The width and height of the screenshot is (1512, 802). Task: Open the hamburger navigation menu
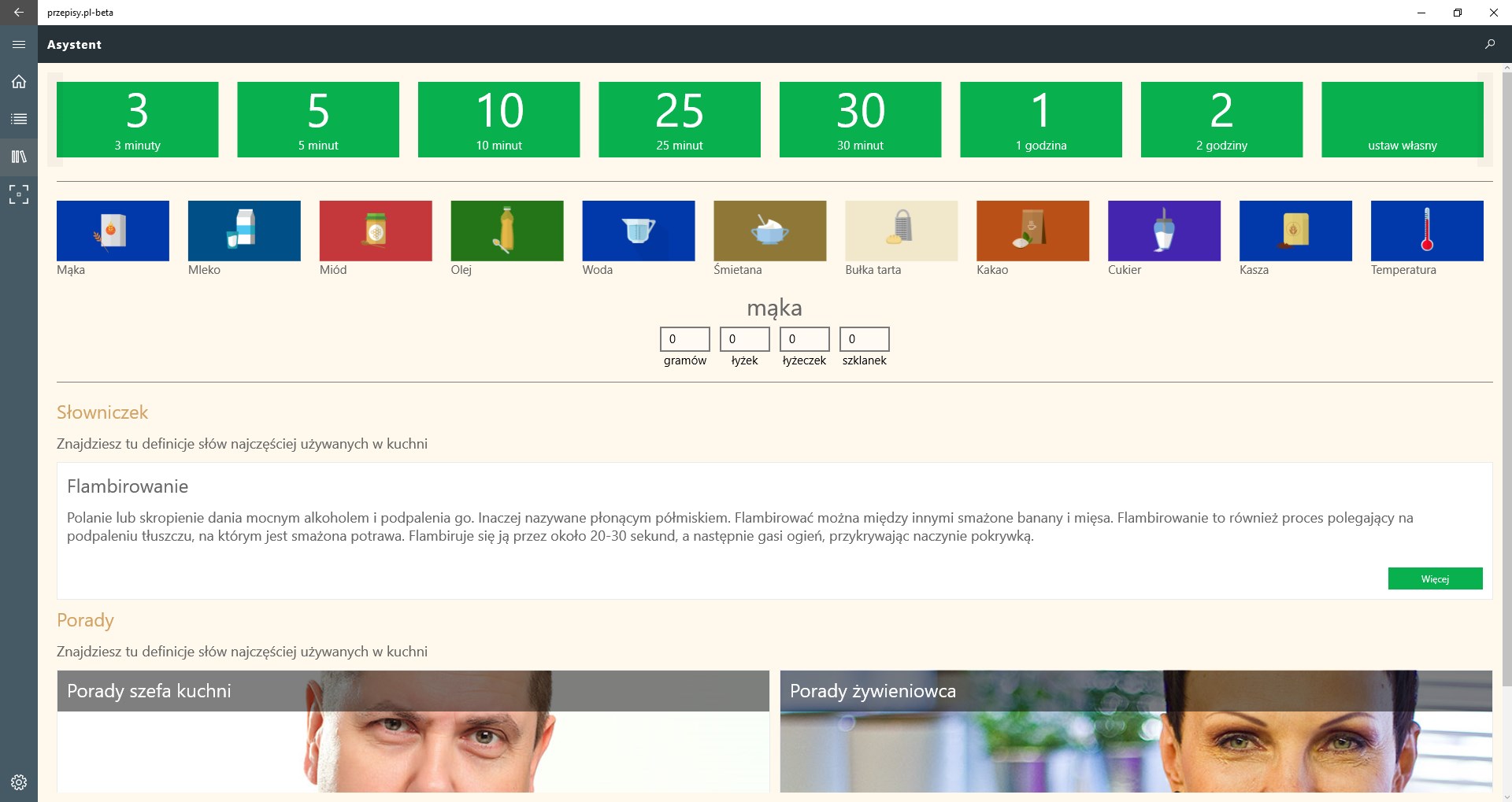pos(19,44)
